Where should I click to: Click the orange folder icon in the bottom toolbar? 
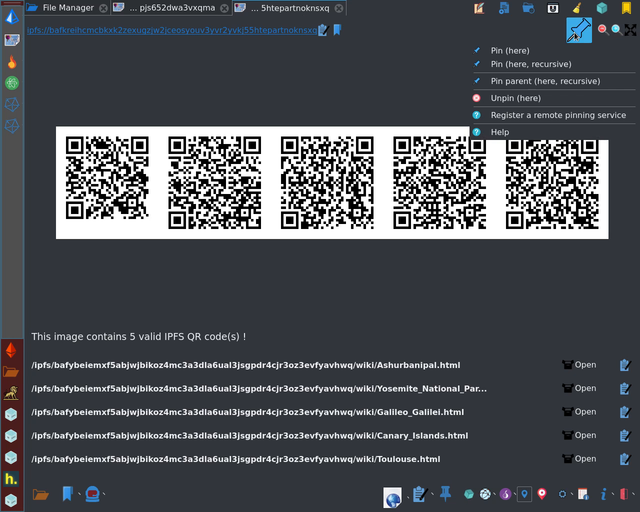coord(41,494)
